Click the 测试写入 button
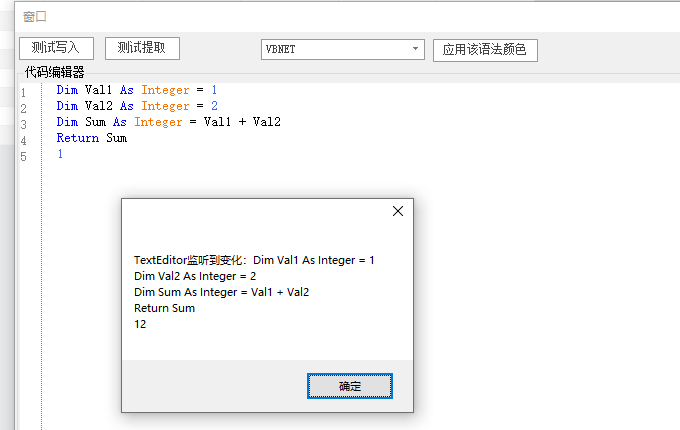Image resolution: width=680 pixels, height=430 pixels. pyautogui.click(x=56, y=48)
